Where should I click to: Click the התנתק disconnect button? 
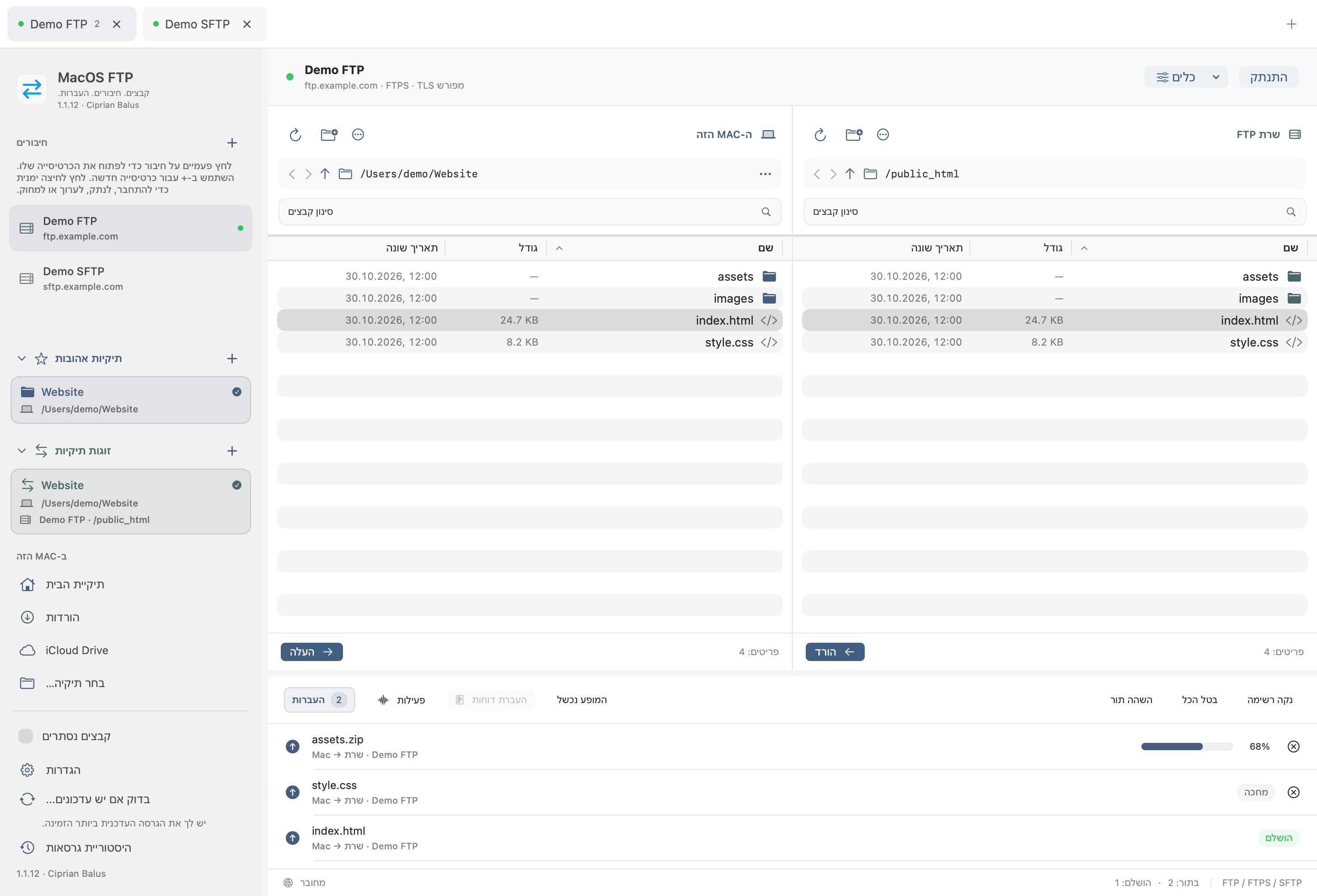(x=1268, y=77)
